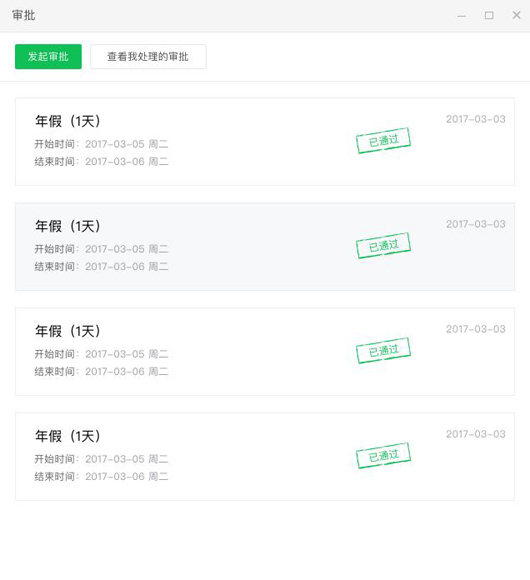The width and height of the screenshot is (530, 580).
Task: Click the 2017-03-03 date on the highlighted card
Action: 476,224
